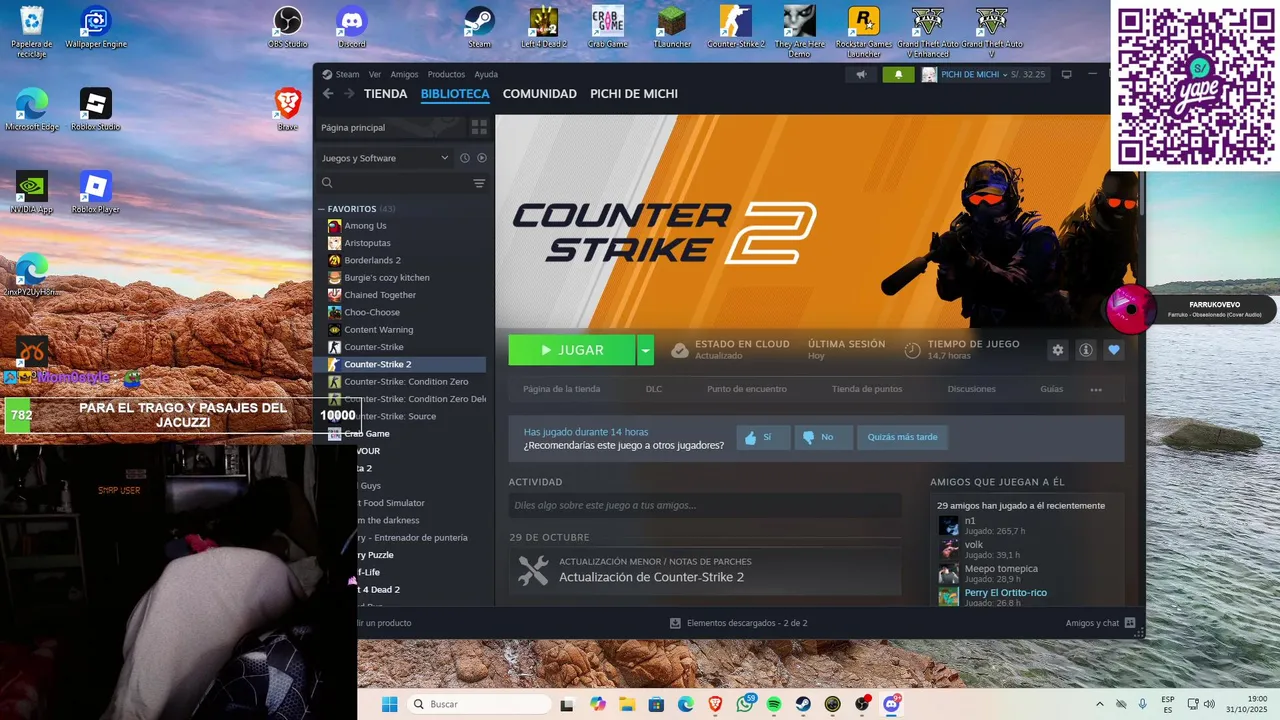The image size is (1280, 720).
Task: Collapse the FAVORITOS category
Action: pos(322,209)
